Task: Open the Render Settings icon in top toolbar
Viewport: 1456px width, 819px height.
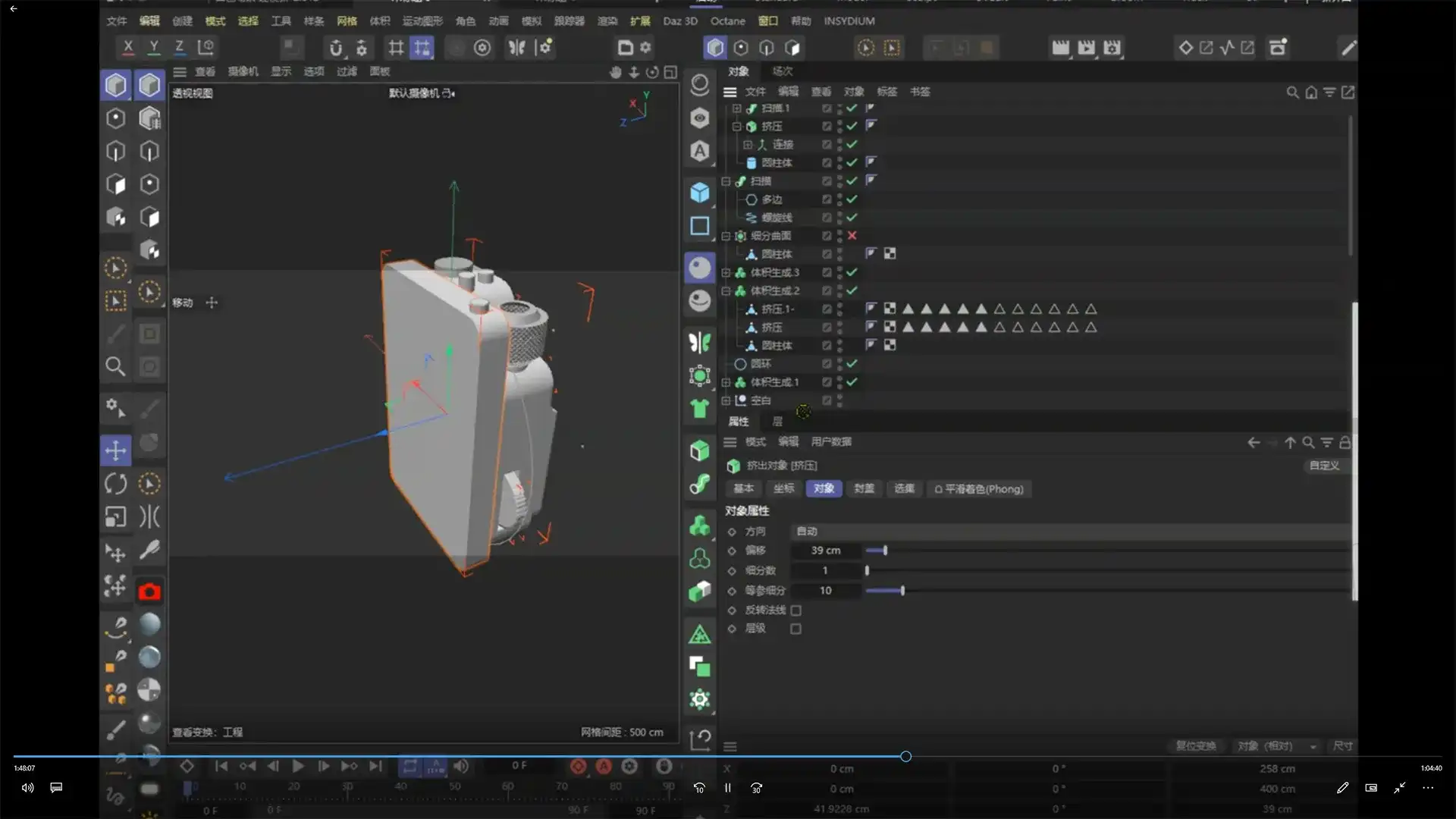Action: click(1112, 47)
